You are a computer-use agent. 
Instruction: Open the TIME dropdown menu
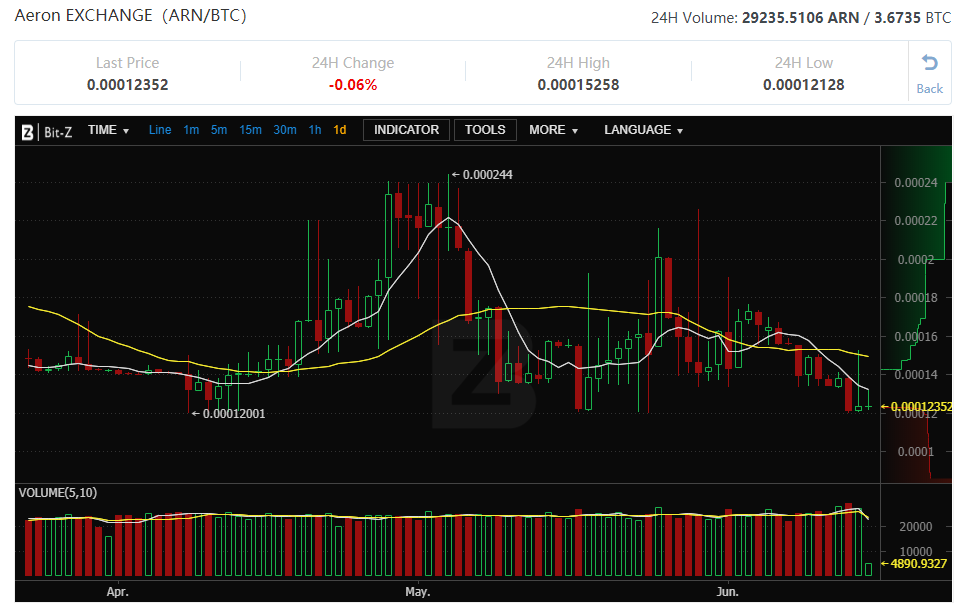(108, 130)
